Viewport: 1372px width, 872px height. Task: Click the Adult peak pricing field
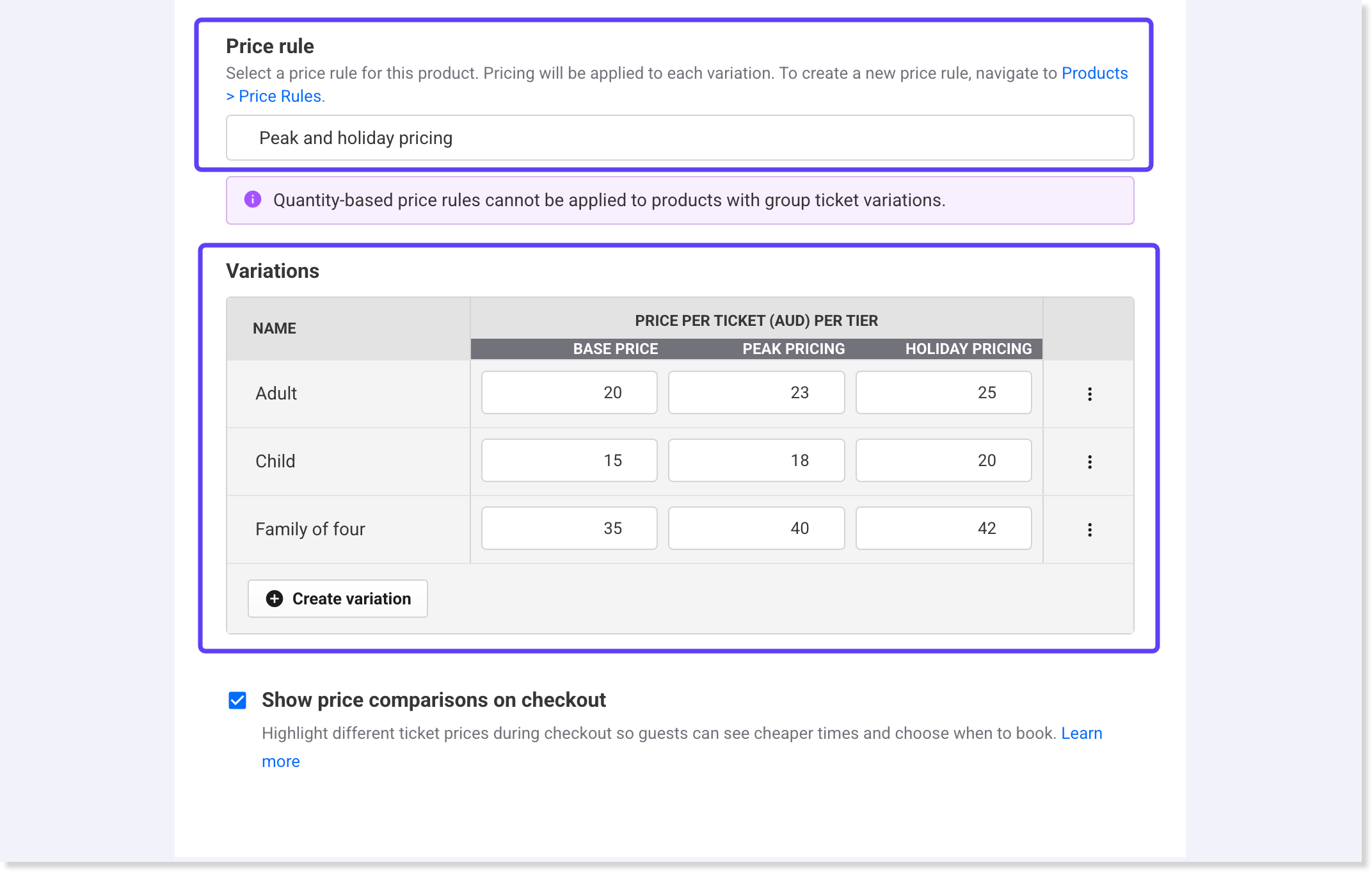[x=756, y=392]
